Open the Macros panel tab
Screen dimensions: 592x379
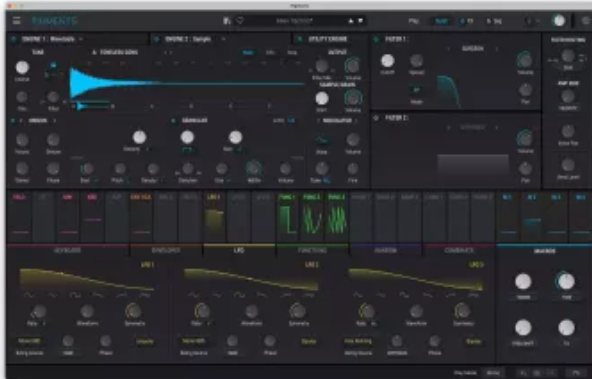coord(544,251)
